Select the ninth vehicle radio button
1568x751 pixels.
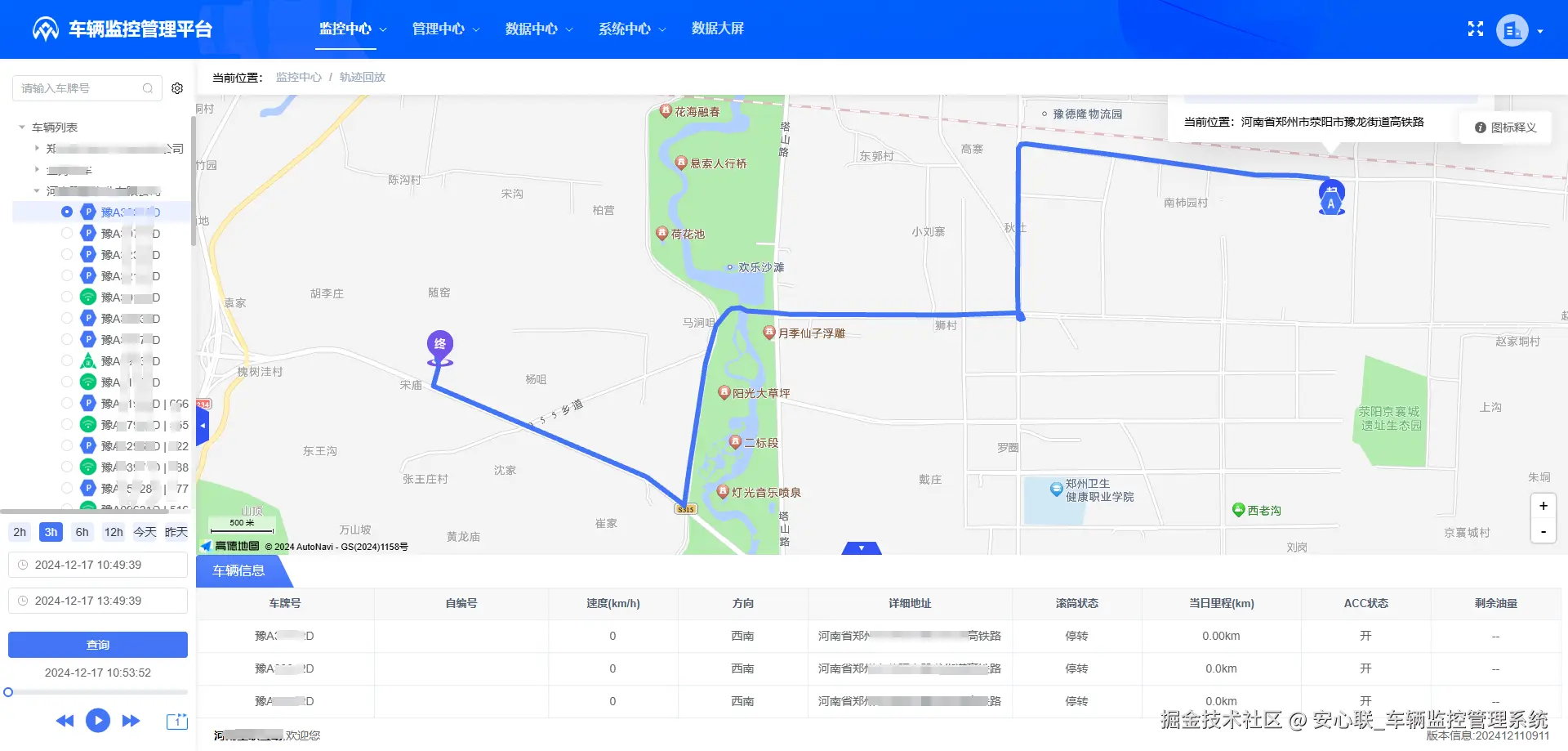[67, 382]
